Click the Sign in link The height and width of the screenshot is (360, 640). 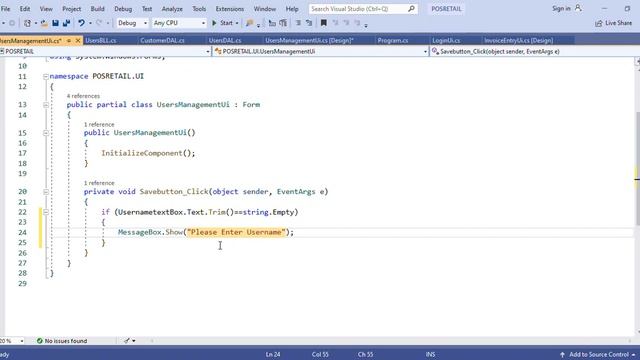pos(561,8)
